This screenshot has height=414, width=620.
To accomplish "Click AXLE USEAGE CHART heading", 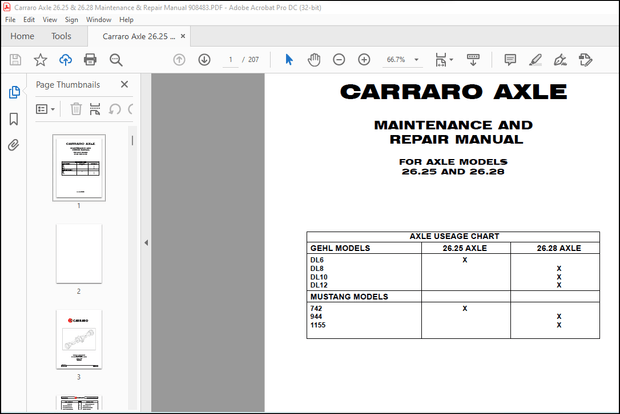I will tap(454, 236).
